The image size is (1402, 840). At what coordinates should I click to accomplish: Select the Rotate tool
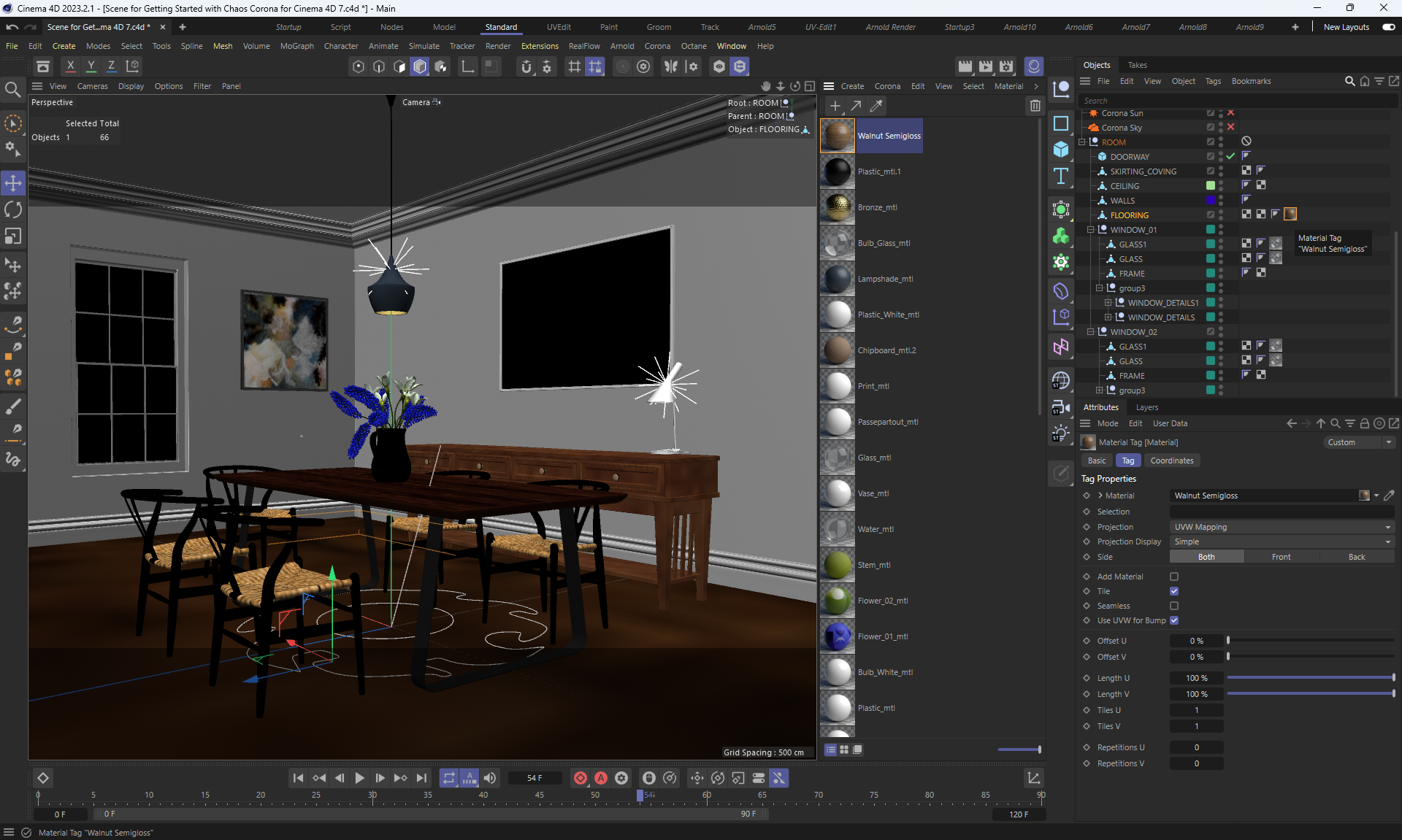coord(13,210)
